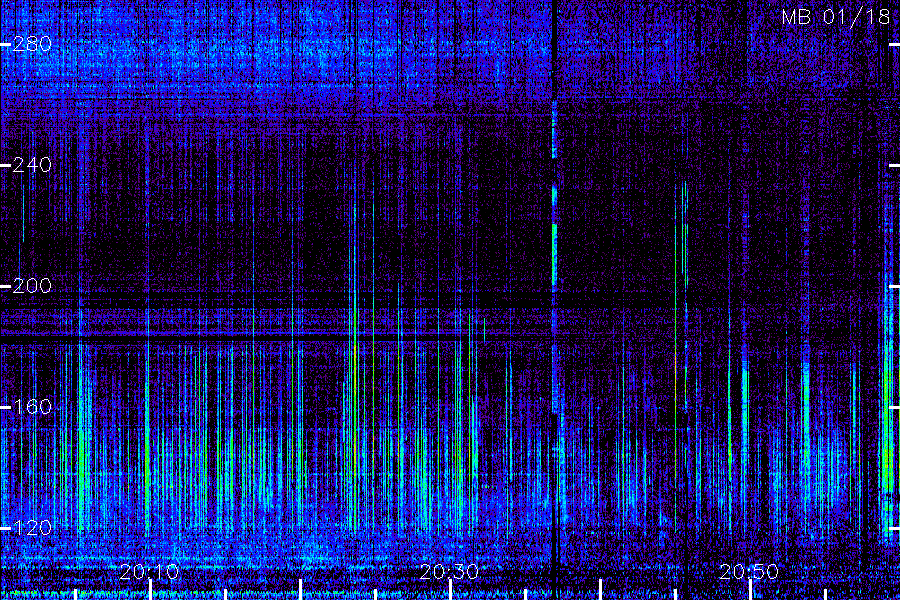Click the MB 01/18 date label

[836, 17]
